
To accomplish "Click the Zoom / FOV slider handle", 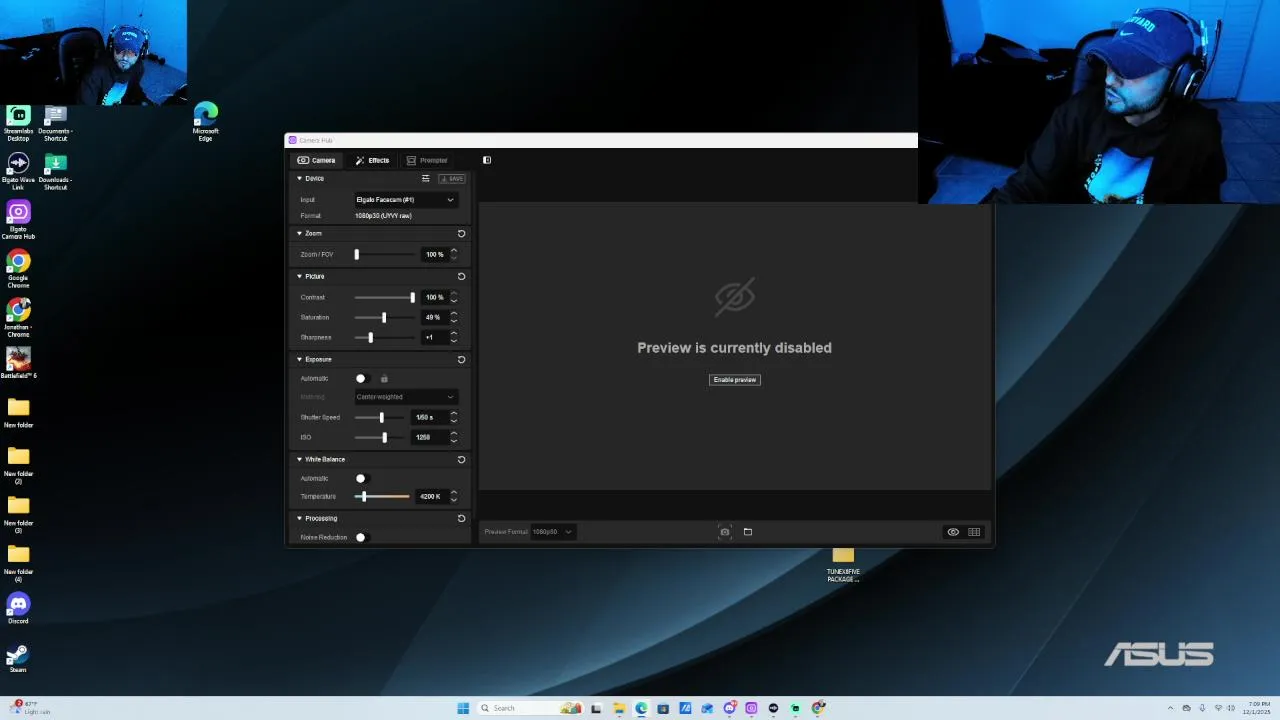I will tap(356, 255).
